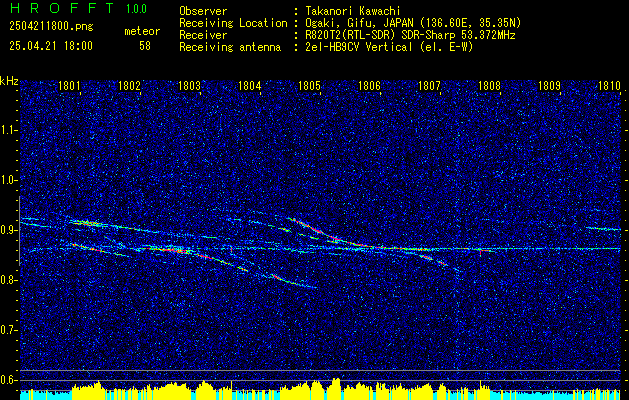Viewport: 629px width, 400px height.
Task: Click the HROFFT title text
Action: (62, 8)
